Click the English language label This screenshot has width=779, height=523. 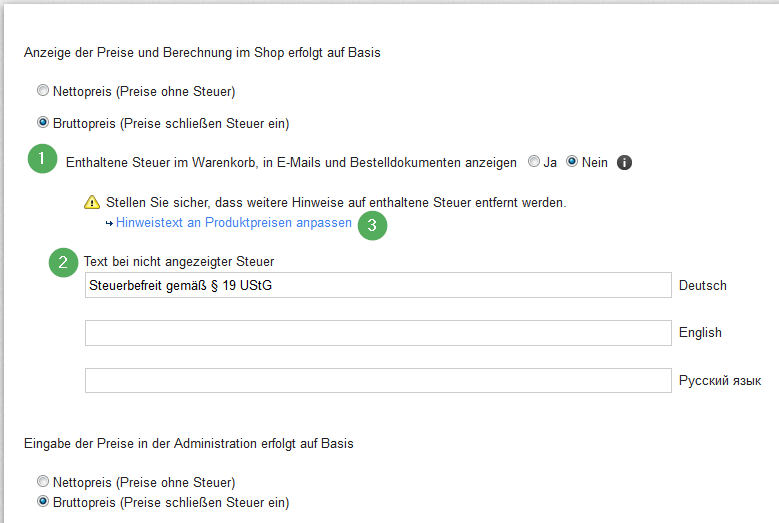click(700, 333)
